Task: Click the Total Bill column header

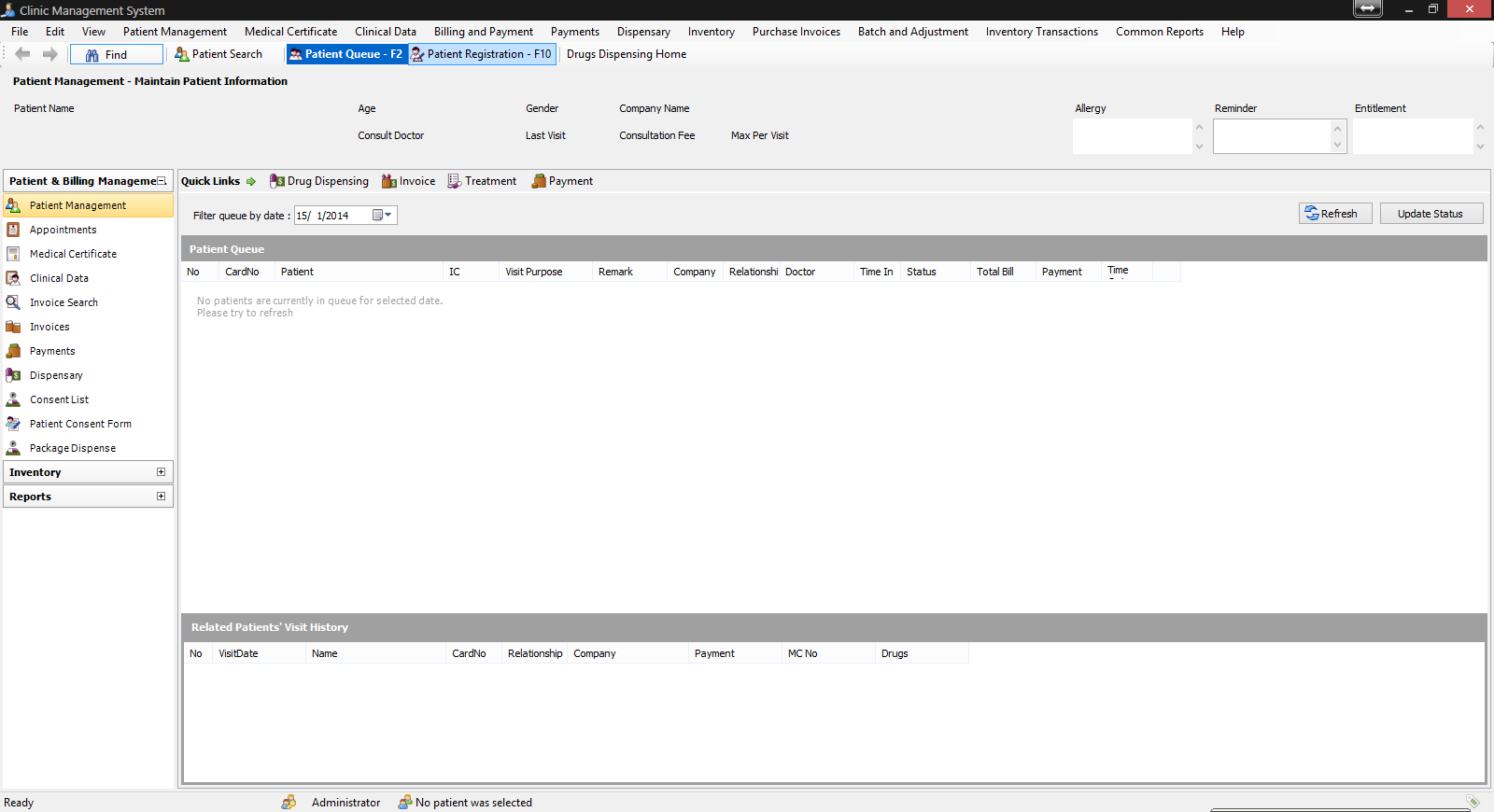Action: (1003, 272)
